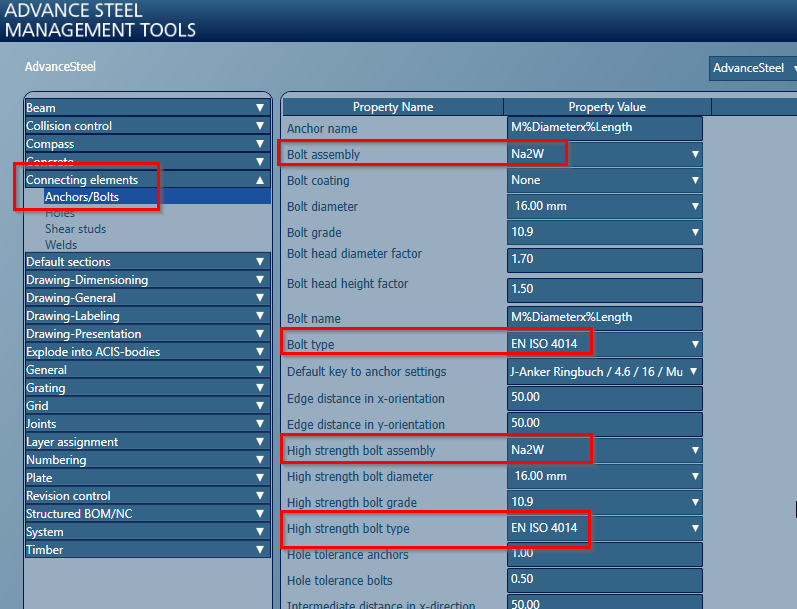The image size is (797, 609).
Task: Click the Hole tolerance bolts label
Action: click(340, 581)
